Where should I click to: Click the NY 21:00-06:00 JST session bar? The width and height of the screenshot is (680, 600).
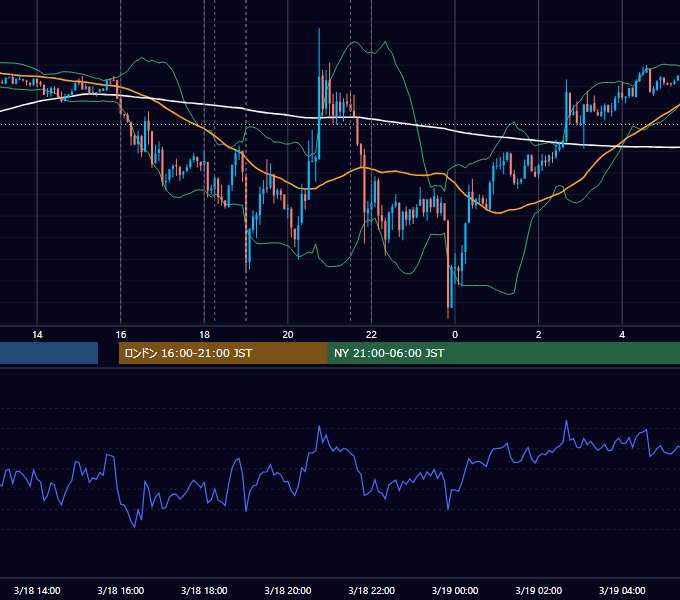point(504,353)
